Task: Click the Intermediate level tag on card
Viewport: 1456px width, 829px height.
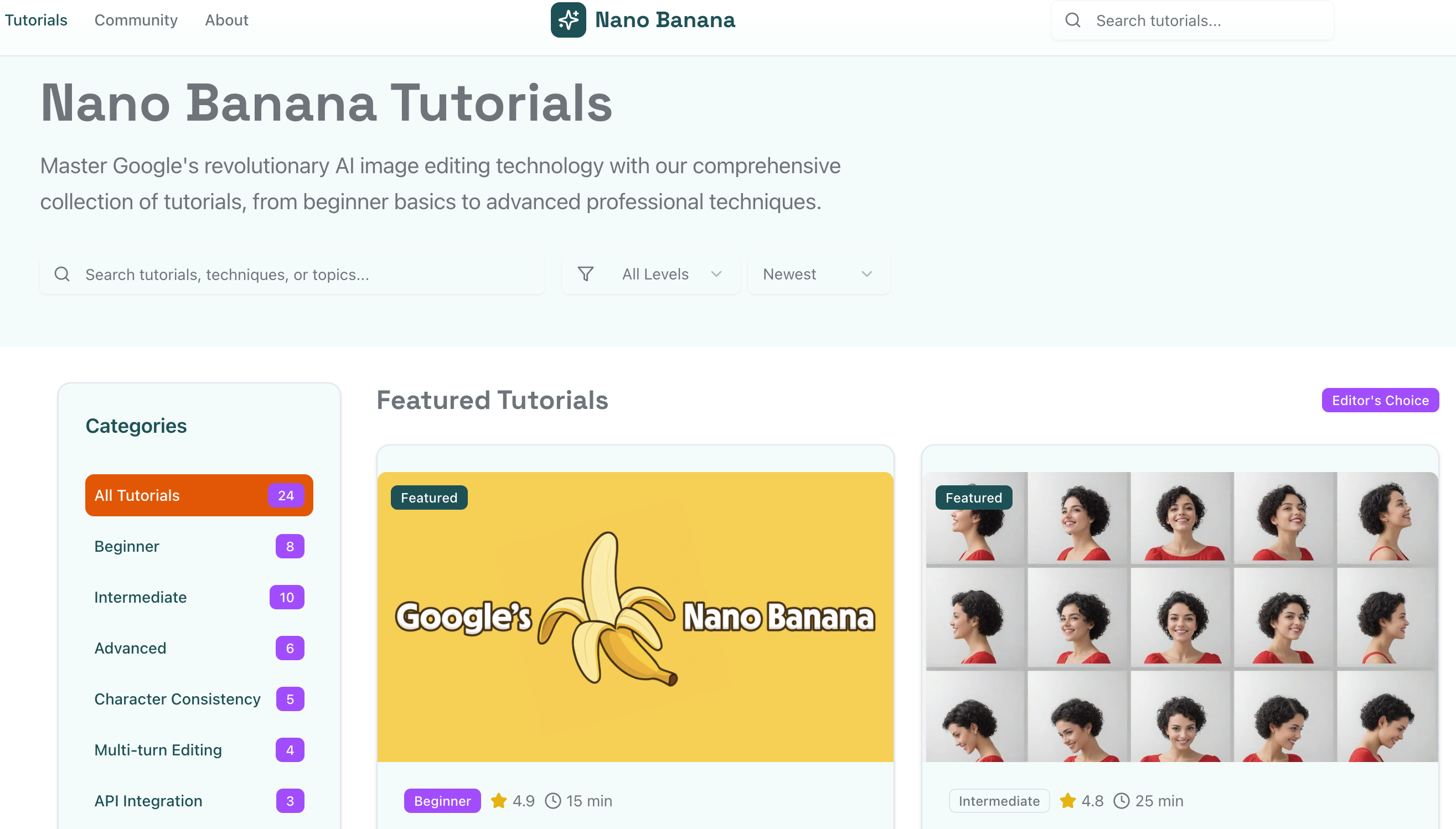Action: coord(999,801)
